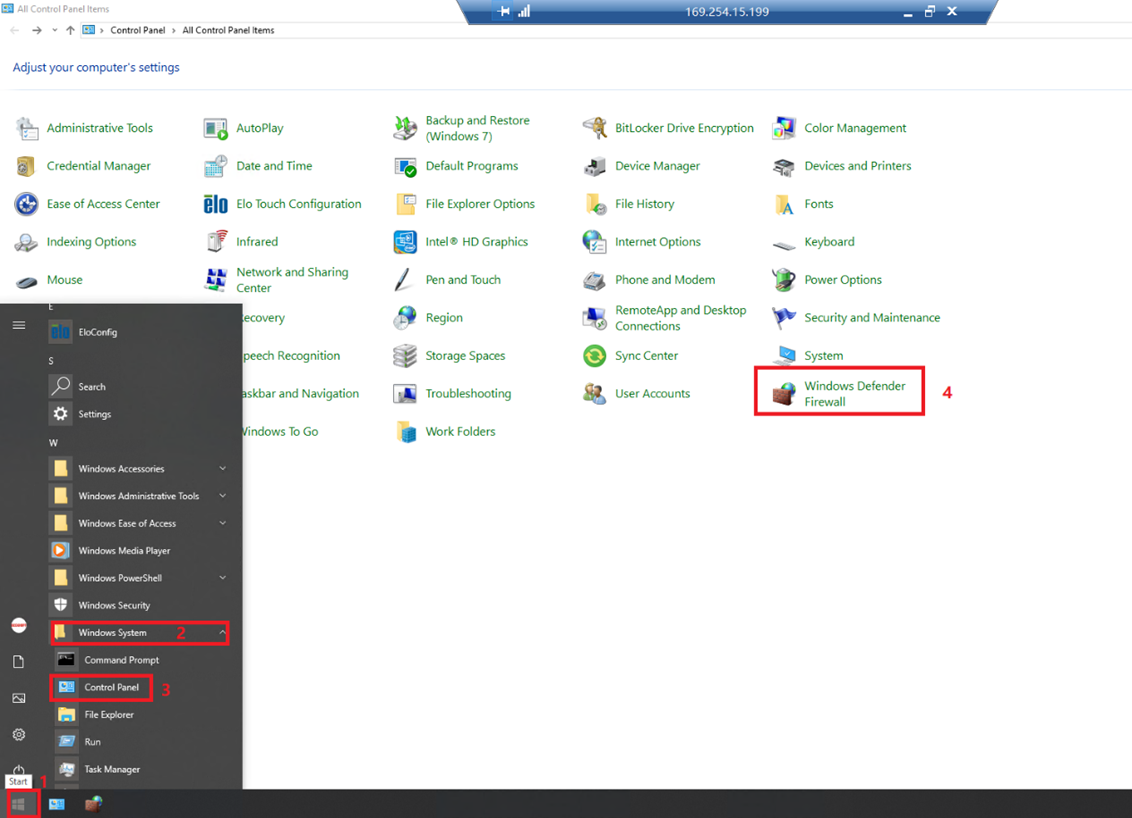This screenshot has height=818, width=1132.
Task: Open the File History icon
Action: pos(595,204)
